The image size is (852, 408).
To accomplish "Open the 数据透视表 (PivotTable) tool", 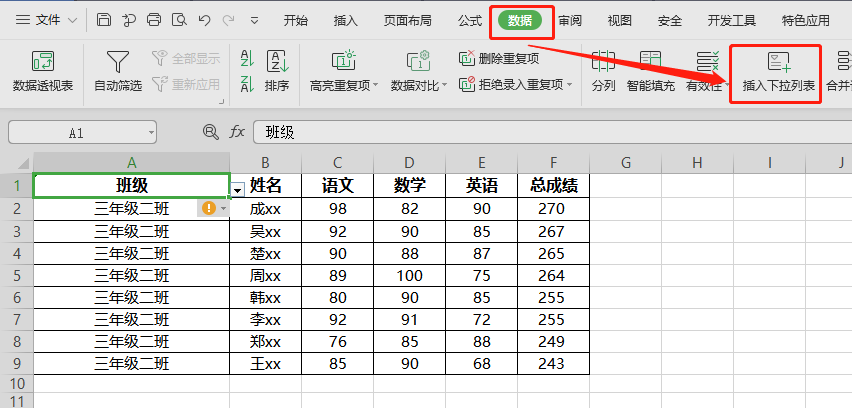I will 43,70.
